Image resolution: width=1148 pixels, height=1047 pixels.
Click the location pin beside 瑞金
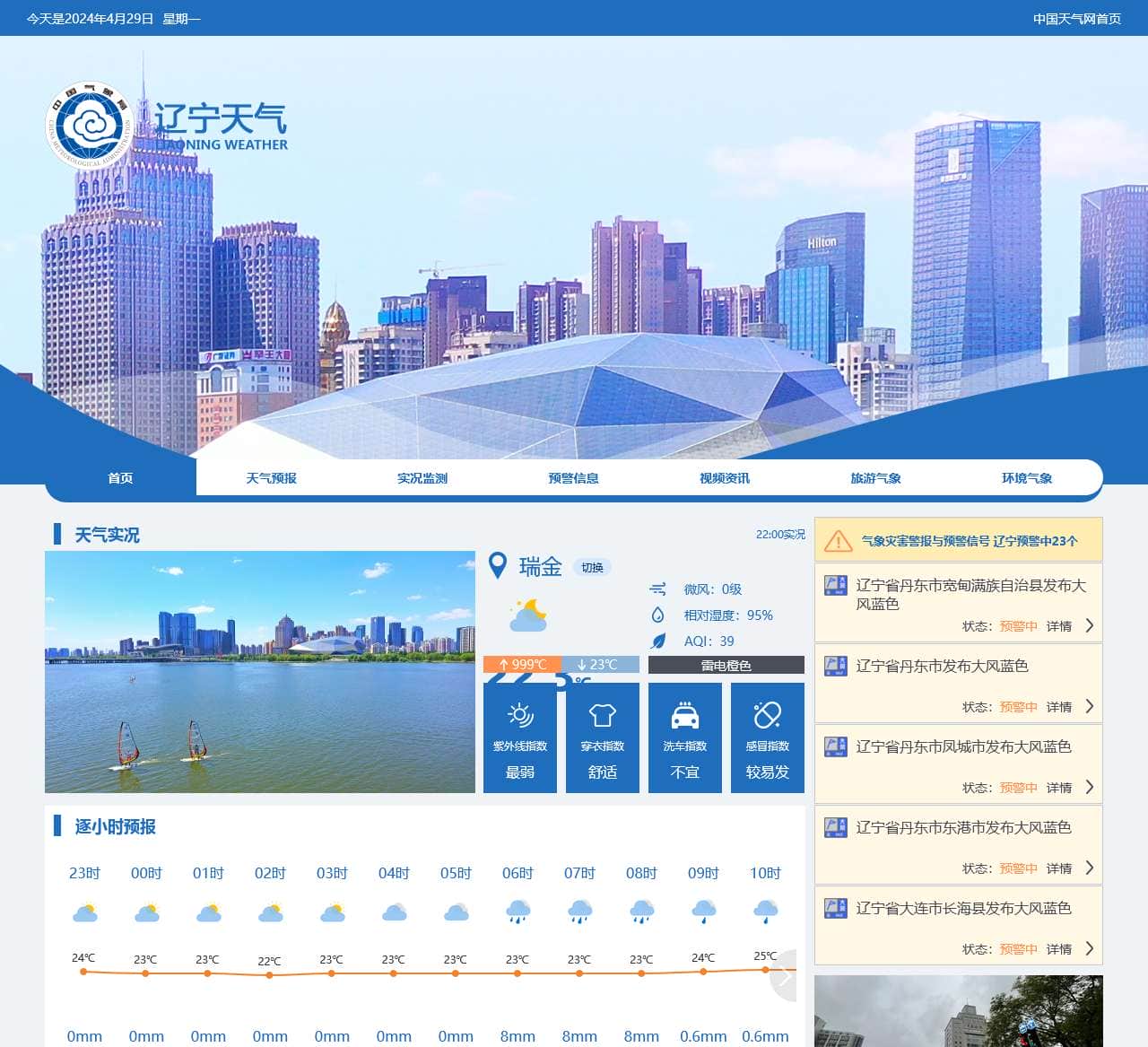point(500,565)
